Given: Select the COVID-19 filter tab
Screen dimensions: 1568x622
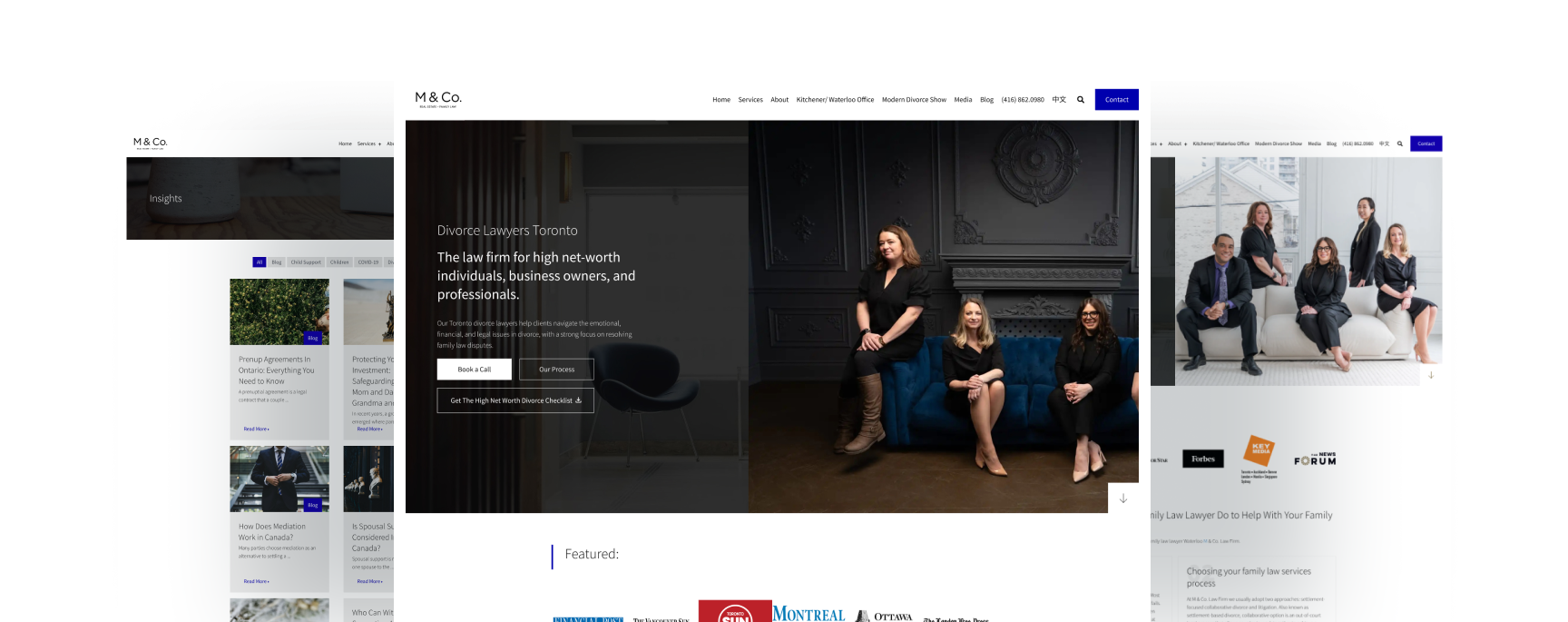Looking at the screenshot, I should [367, 262].
